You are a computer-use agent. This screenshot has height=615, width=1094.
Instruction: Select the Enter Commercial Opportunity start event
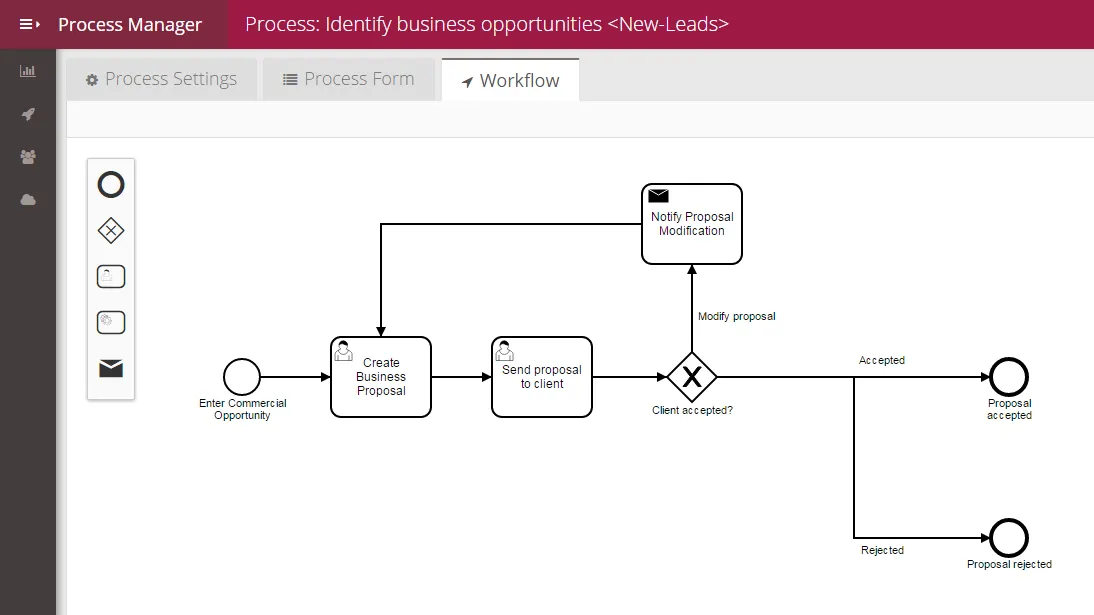click(242, 377)
